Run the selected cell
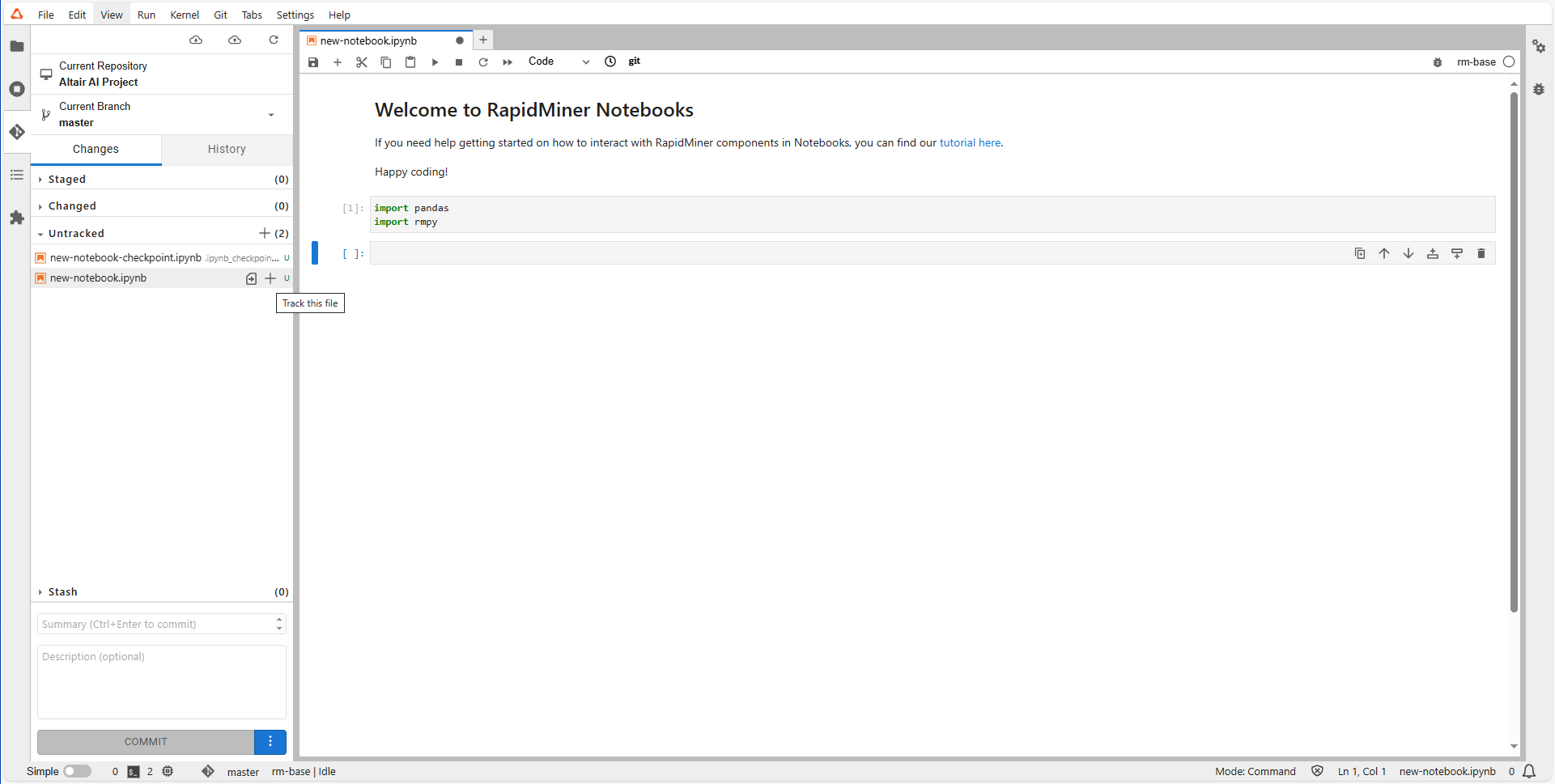This screenshot has height=784, width=1555. click(435, 62)
